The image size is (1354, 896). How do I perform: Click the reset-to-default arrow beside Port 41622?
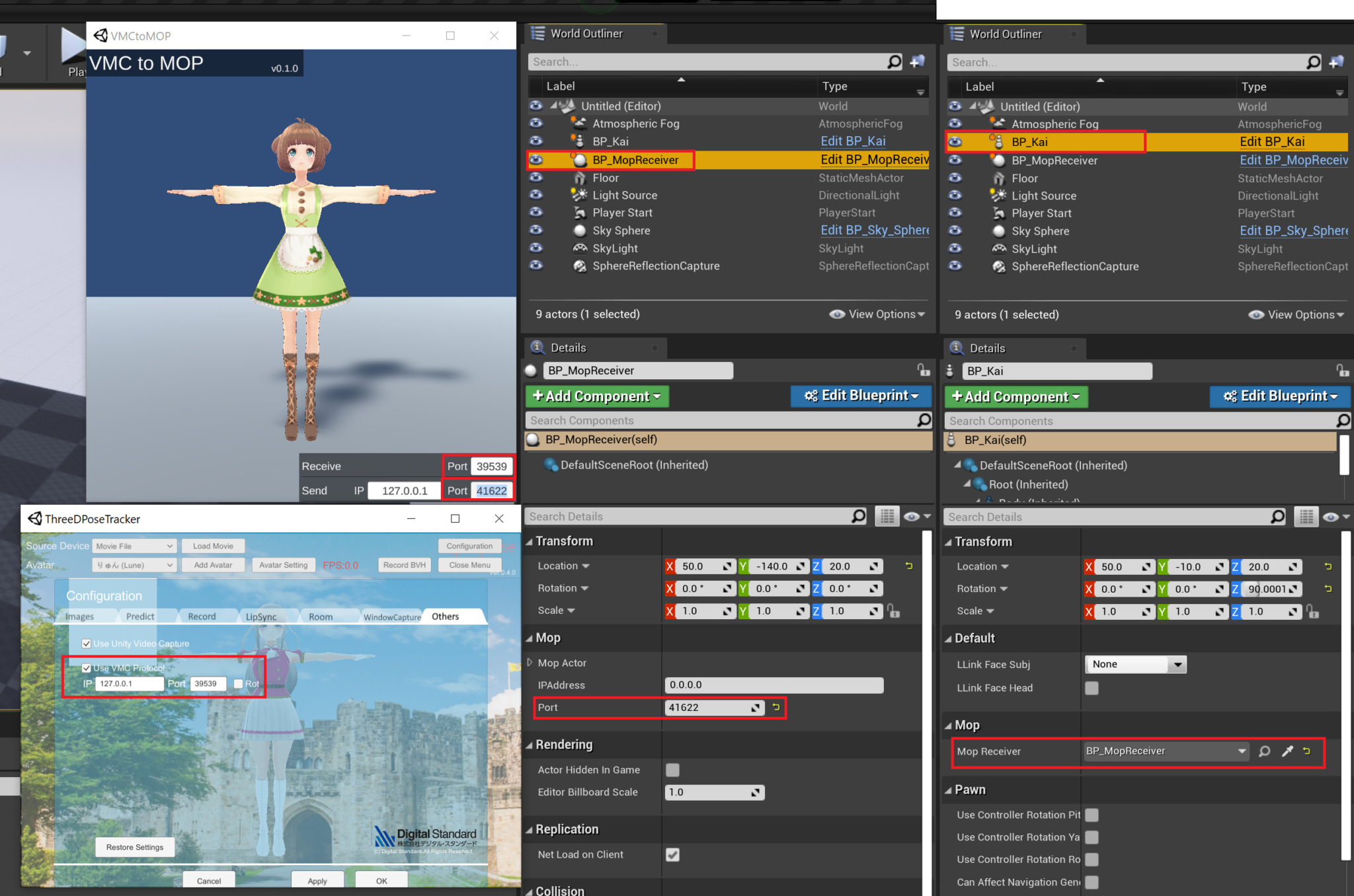[775, 708]
